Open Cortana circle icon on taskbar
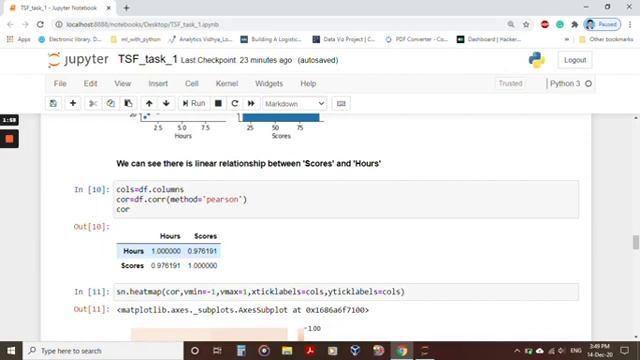This screenshot has height=360, width=640. coord(195,351)
